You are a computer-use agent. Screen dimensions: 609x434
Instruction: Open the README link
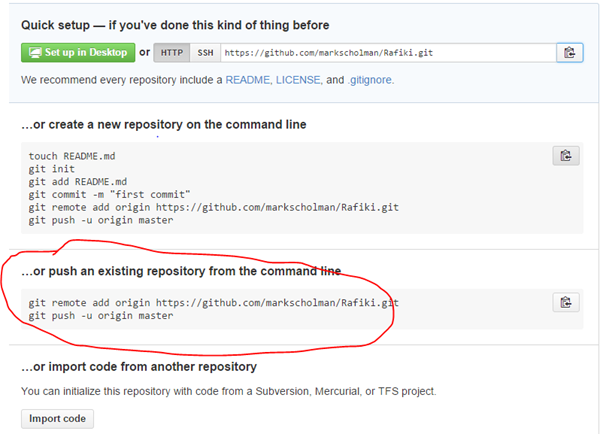point(248,80)
